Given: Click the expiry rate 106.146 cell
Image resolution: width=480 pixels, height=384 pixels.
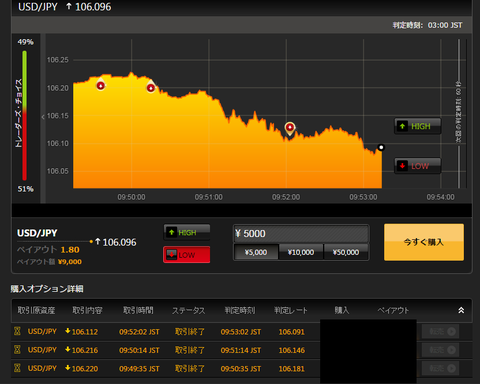Looking at the screenshot, I should click(x=292, y=350).
